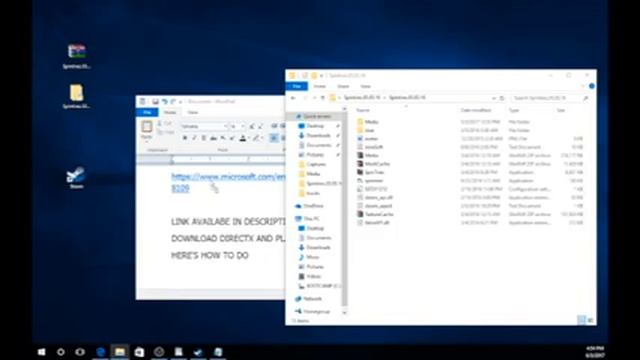Click the Cut icon in WordPad ribbon
This screenshot has height=360, width=640.
160,123
